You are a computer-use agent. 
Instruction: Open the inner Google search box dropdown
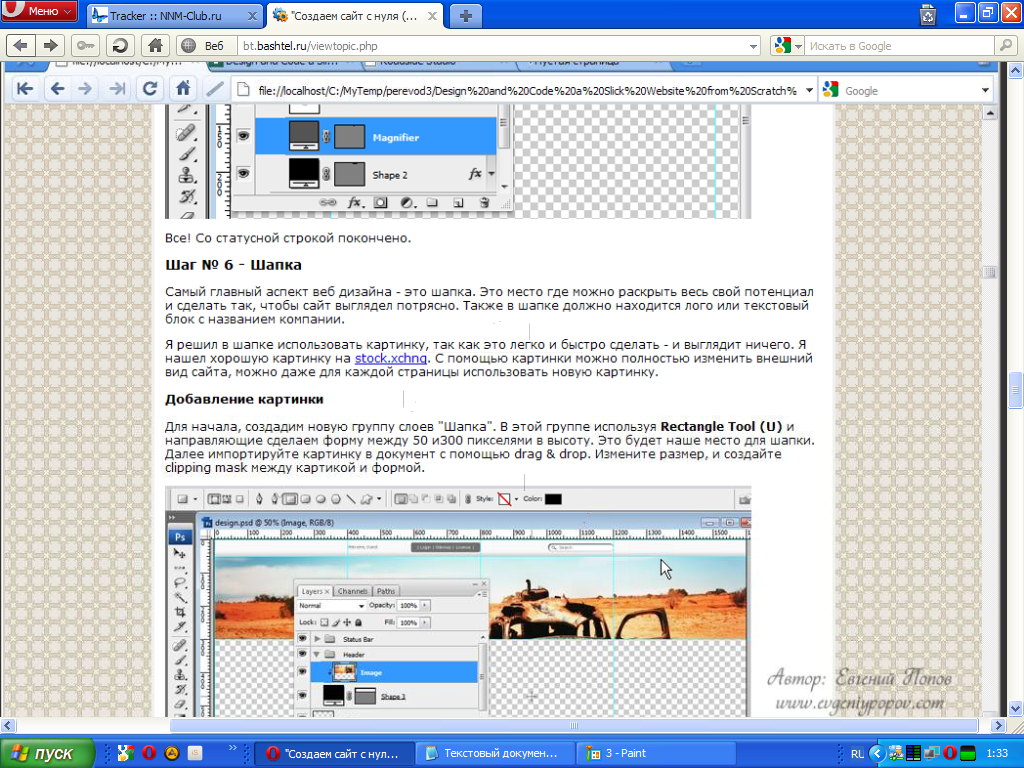[x=985, y=90]
